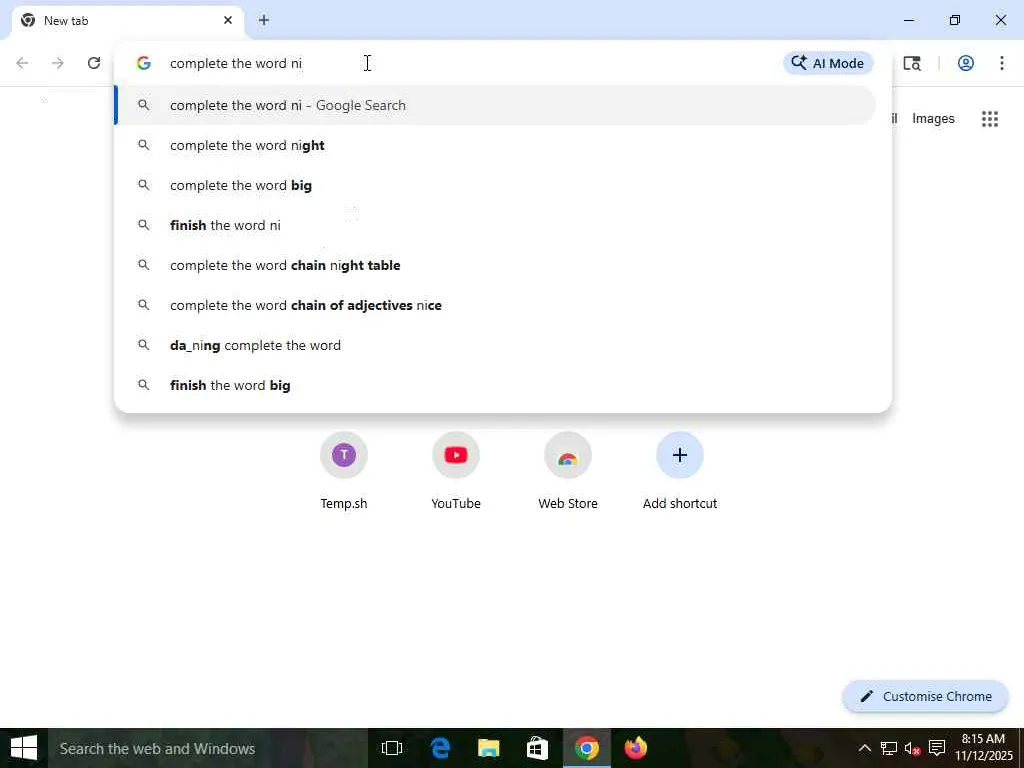Open the network status tray icon
The height and width of the screenshot is (768, 1024).
pos(889,748)
